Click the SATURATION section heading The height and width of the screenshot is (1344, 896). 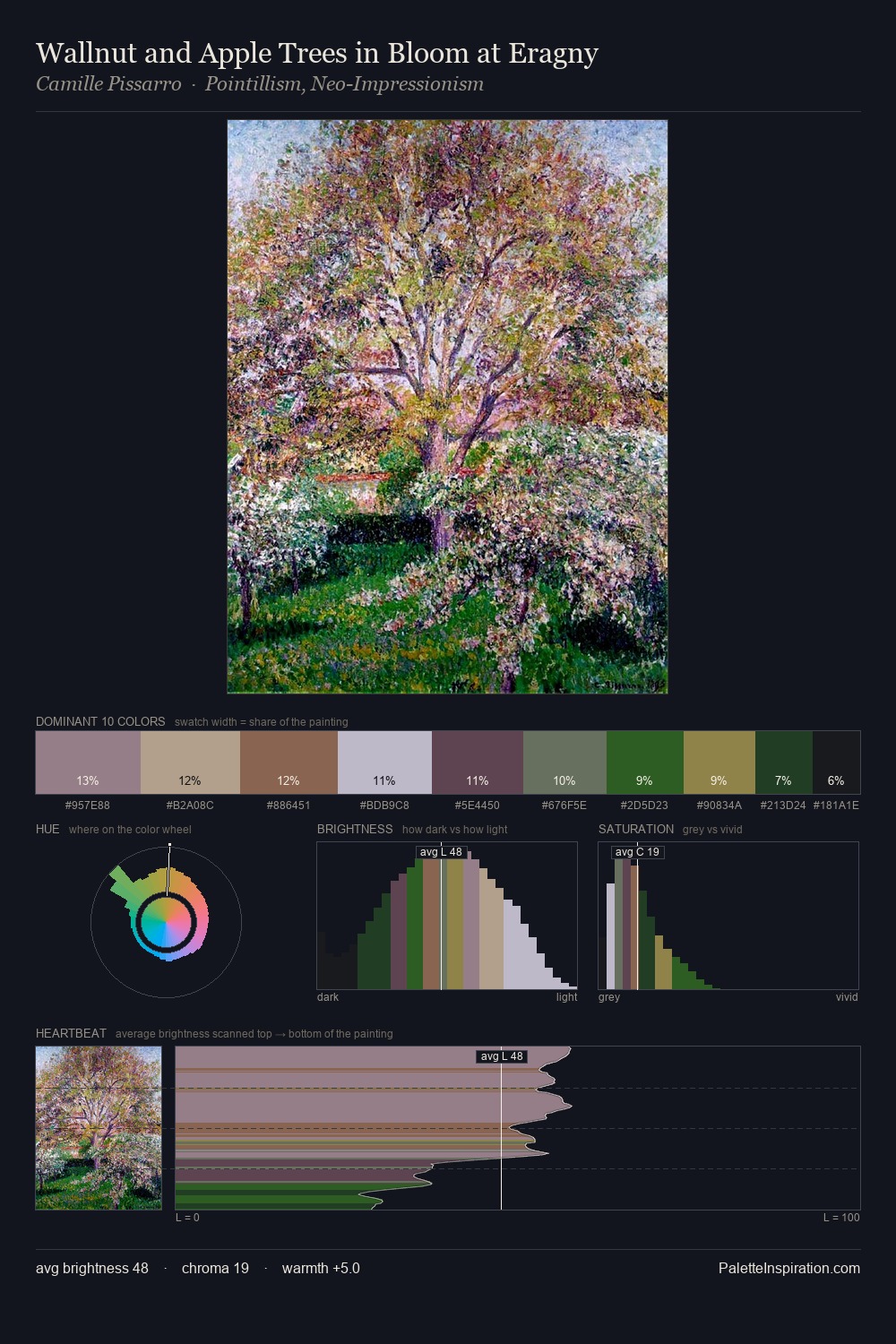pyautogui.click(x=636, y=830)
